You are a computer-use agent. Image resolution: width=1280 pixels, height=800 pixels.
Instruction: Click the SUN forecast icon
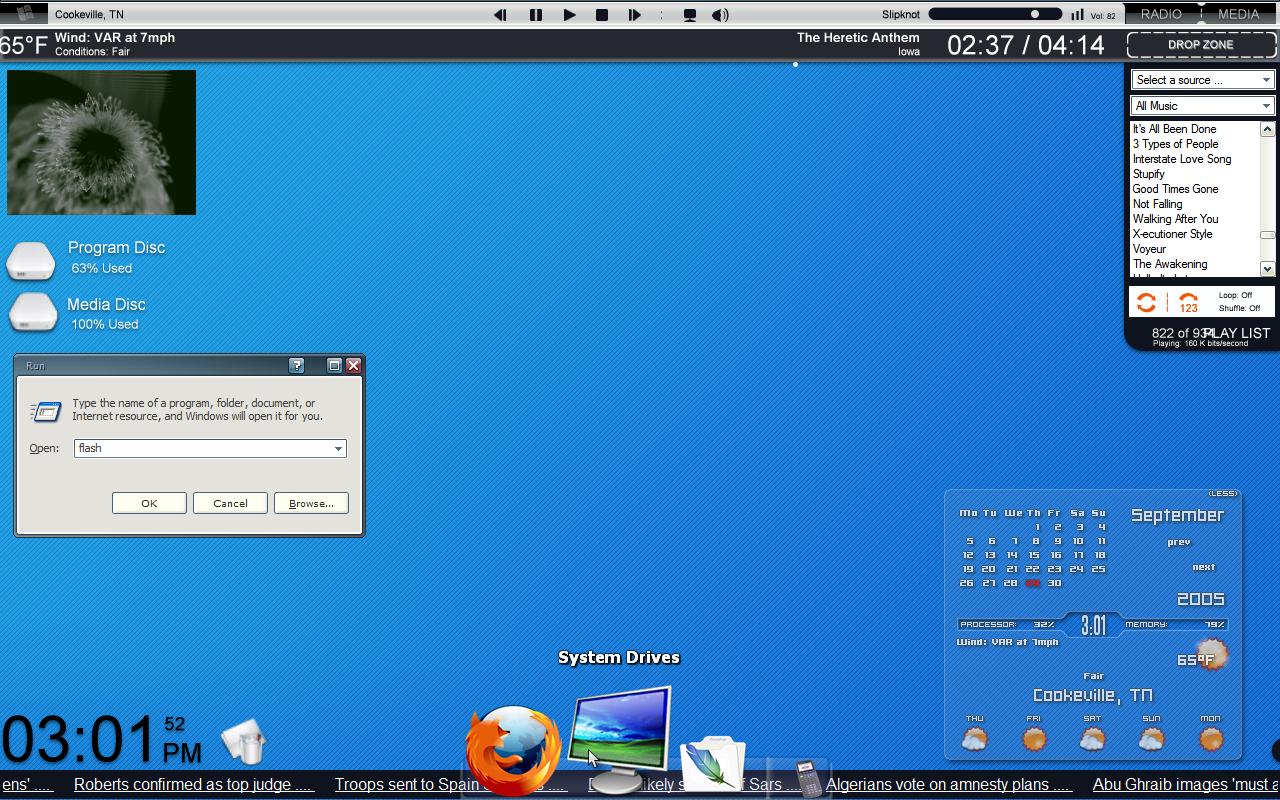pyautogui.click(x=1151, y=740)
